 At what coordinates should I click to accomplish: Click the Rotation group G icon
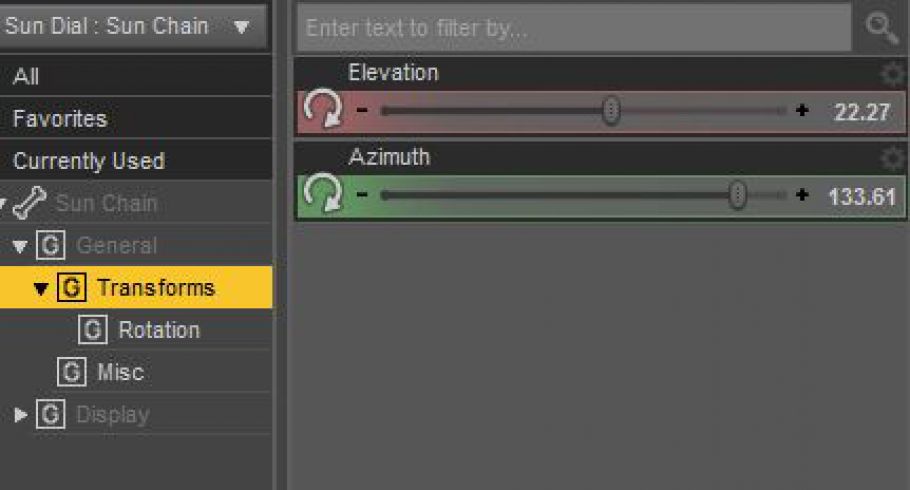[93, 330]
